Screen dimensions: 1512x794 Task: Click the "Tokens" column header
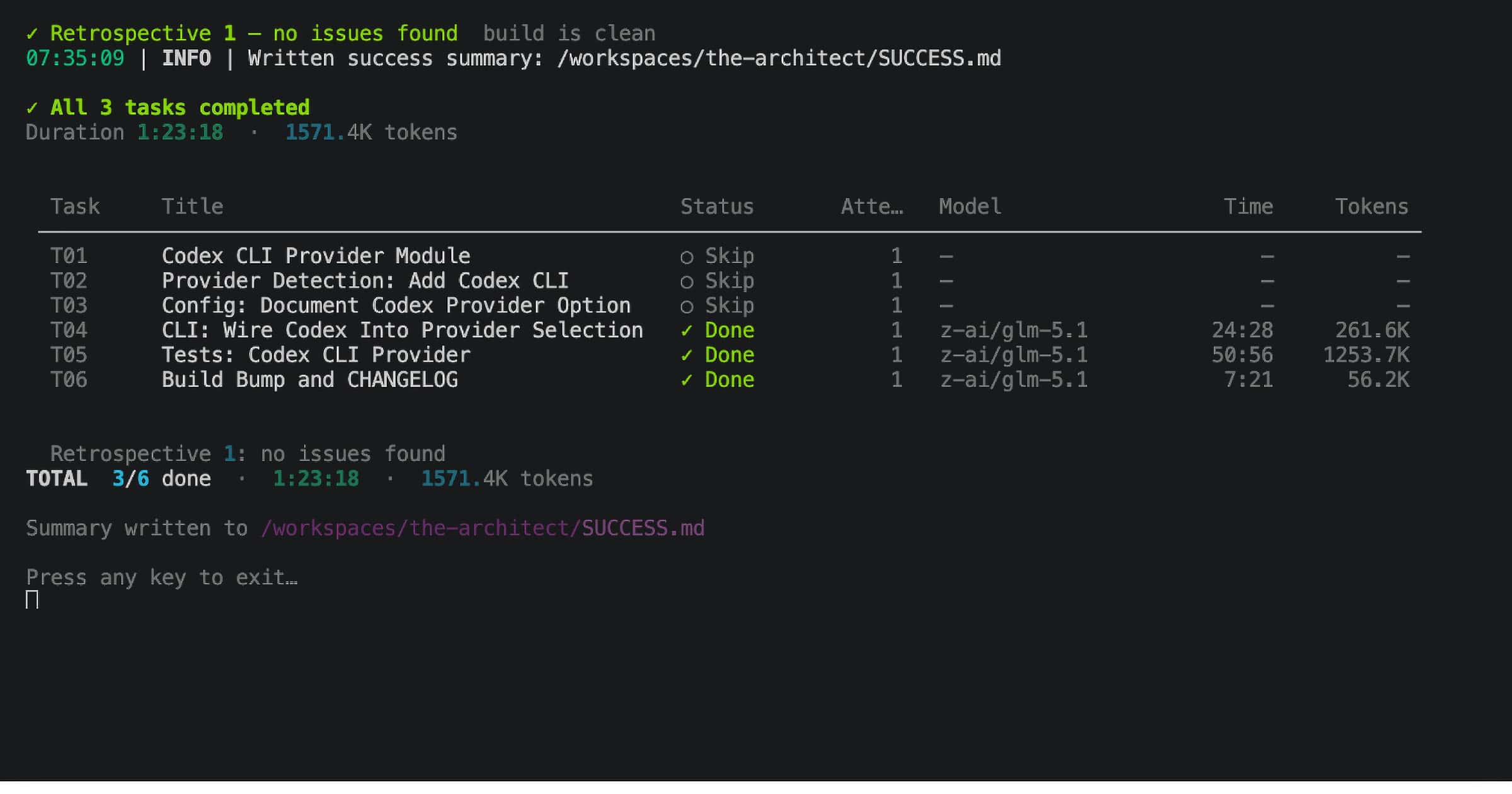click(x=1372, y=207)
